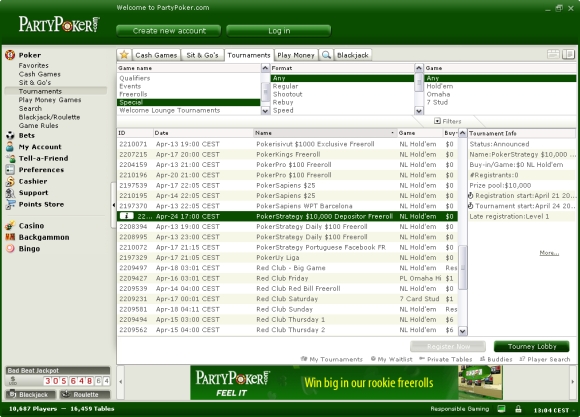
Task: Launch Roulette from bottom-left button
Action: tap(85, 394)
